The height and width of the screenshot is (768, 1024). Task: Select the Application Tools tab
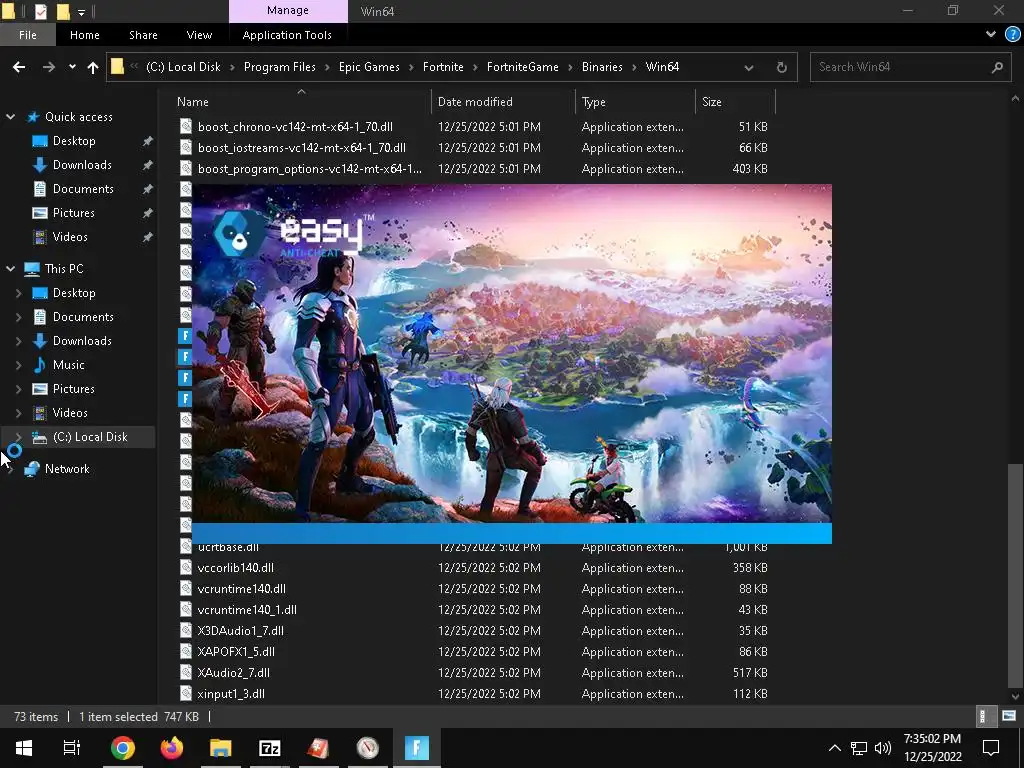pyautogui.click(x=287, y=35)
